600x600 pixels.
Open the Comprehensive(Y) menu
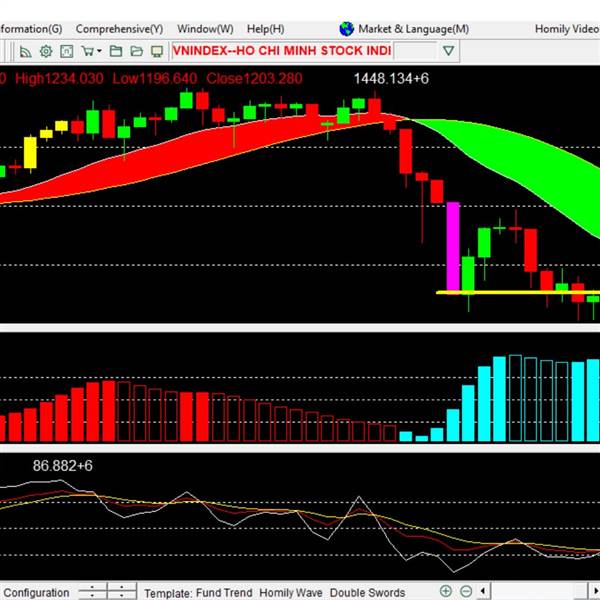[119, 29]
